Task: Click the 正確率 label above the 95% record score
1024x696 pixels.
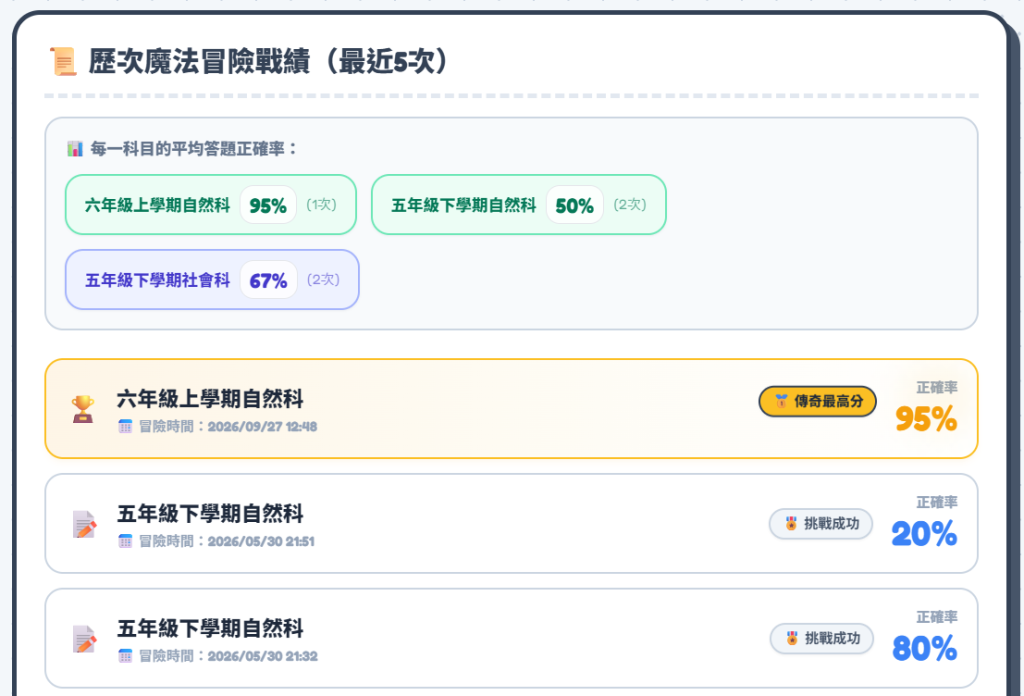Action: pyautogui.click(x=937, y=388)
